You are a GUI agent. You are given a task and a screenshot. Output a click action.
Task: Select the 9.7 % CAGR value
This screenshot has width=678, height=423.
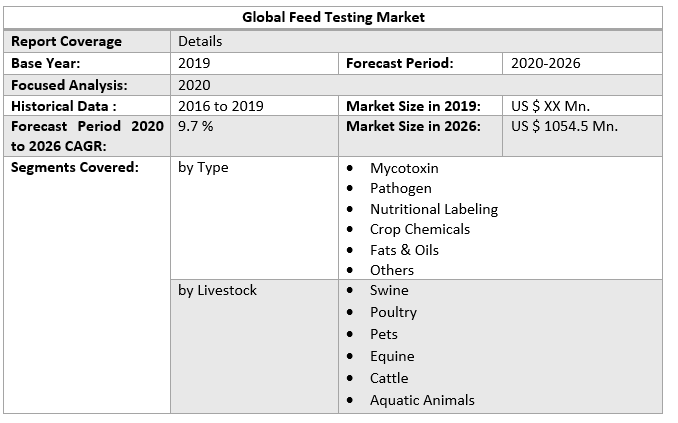[x=196, y=126]
